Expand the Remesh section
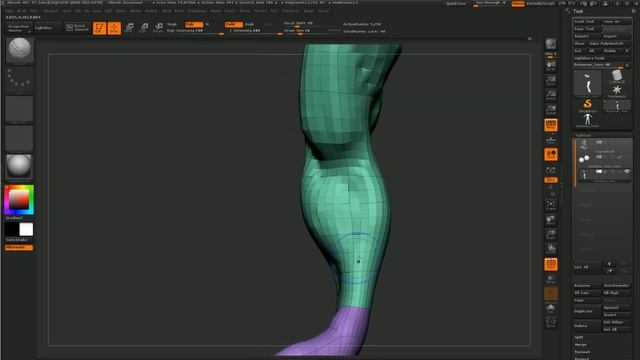Viewport: 640px width, 360px height. tap(582, 352)
